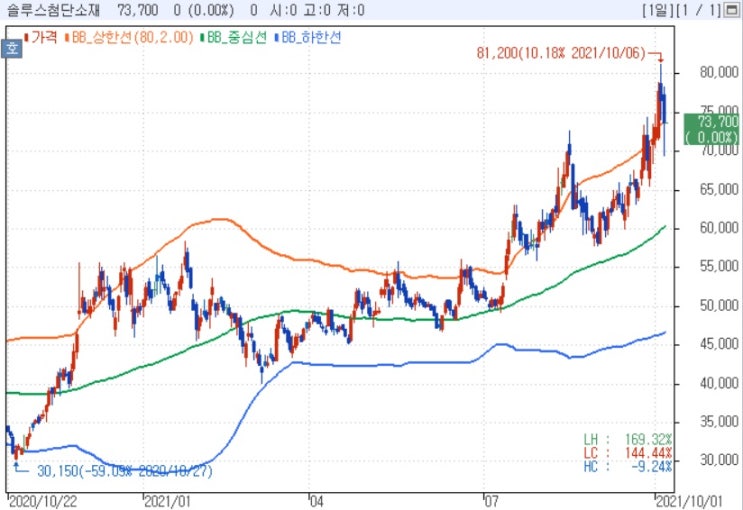
Task: Click the LC : 144.44% value
Action: click(628, 453)
